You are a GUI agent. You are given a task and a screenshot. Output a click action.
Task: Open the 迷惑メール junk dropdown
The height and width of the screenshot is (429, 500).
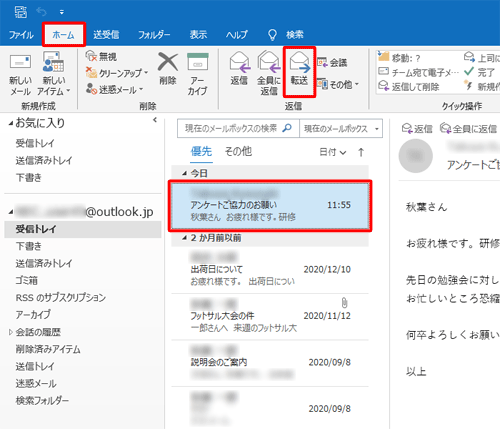coord(114,89)
